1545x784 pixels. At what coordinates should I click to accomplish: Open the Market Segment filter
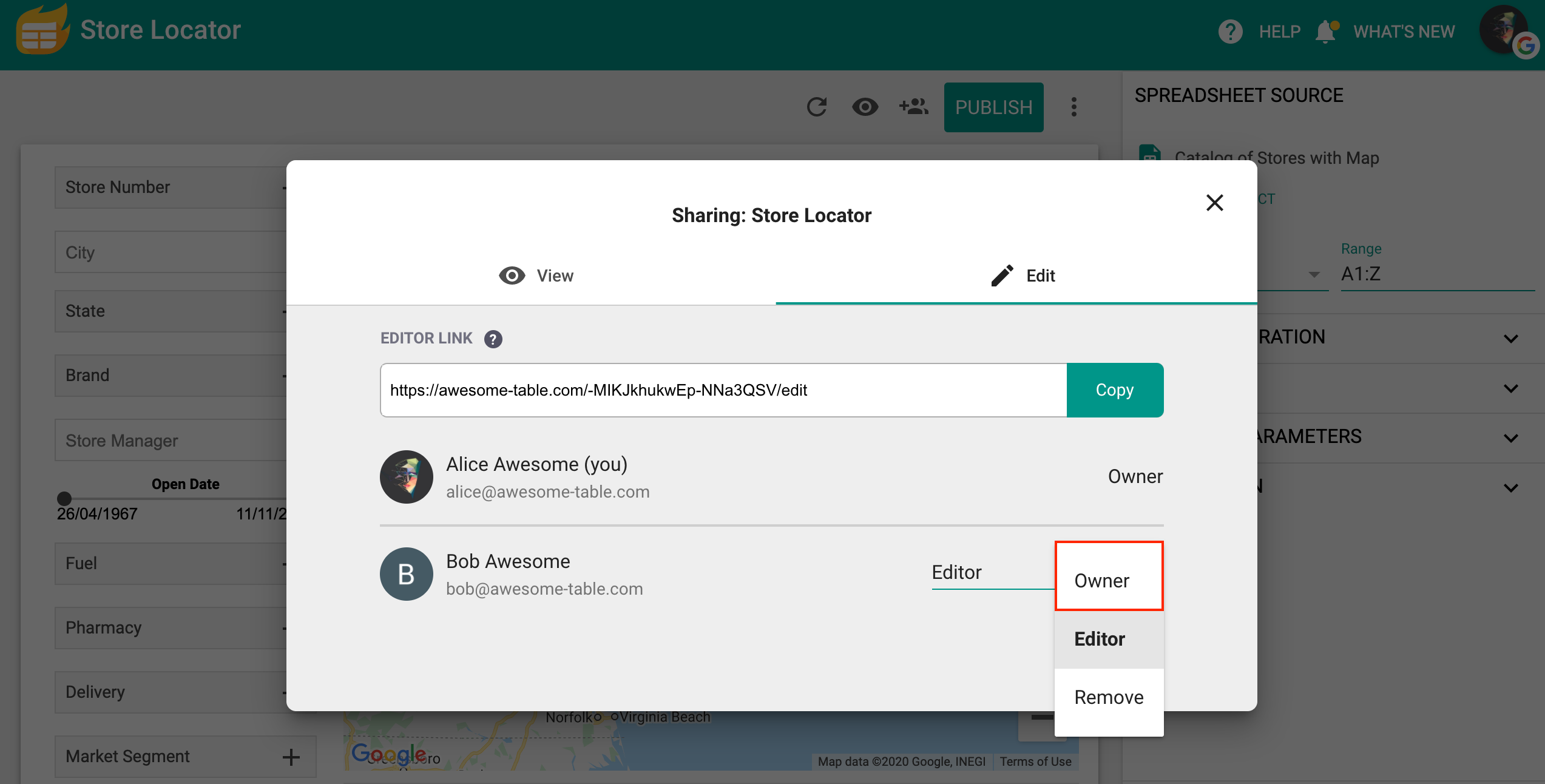point(185,757)
